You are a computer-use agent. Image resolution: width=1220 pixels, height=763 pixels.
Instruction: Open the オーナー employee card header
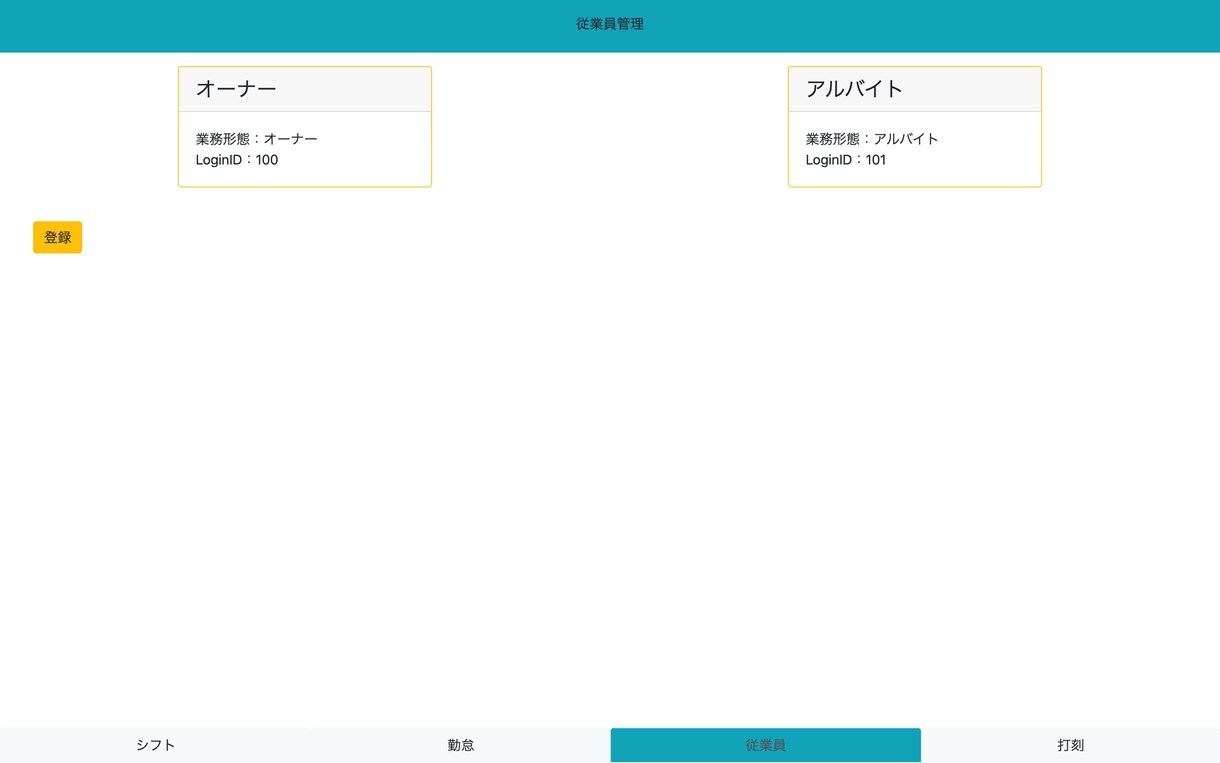305,89
